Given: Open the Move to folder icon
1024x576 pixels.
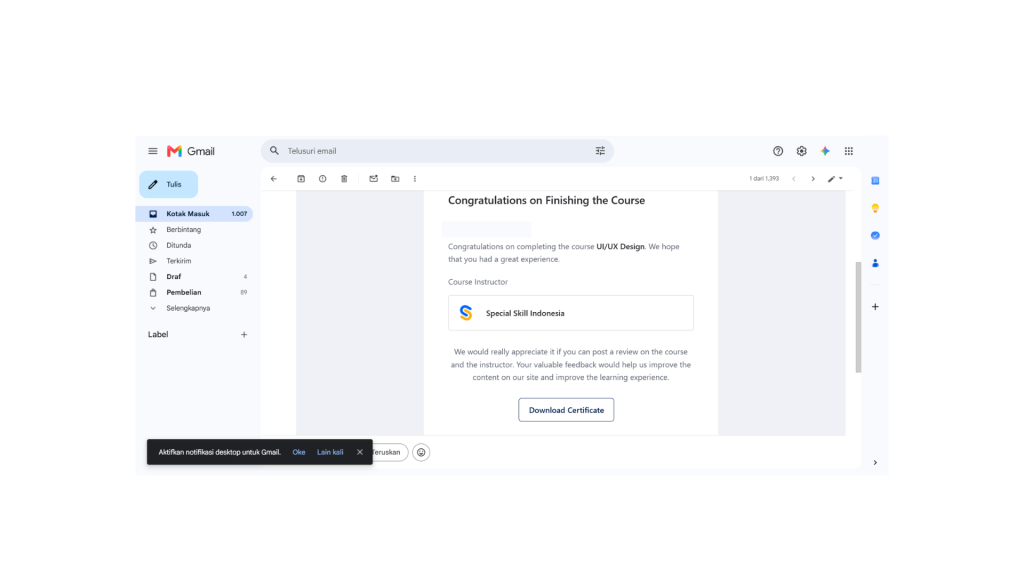Looking at the screenshot, I should (395, 178).
